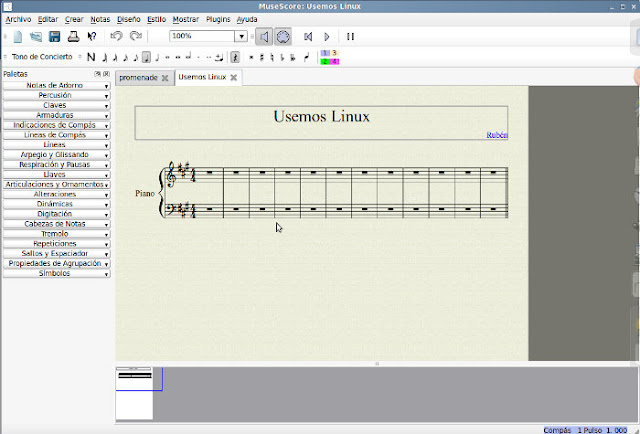Image resolution: width=640 pixels, height=434 pixels.
Task: Expand the Notas de Adorno palette
Action: tap(56, 85)
